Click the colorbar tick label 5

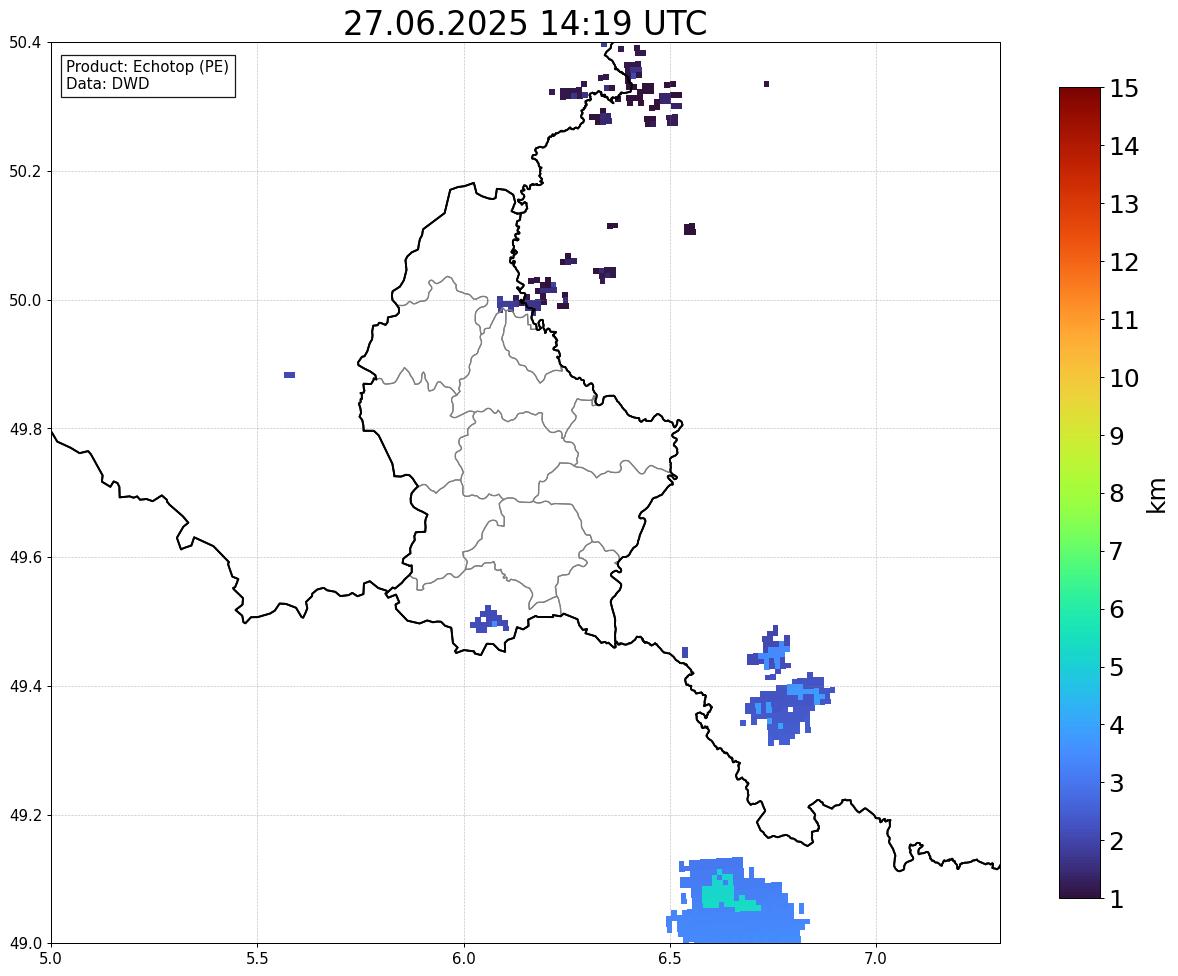click(x=1116, y=667)
